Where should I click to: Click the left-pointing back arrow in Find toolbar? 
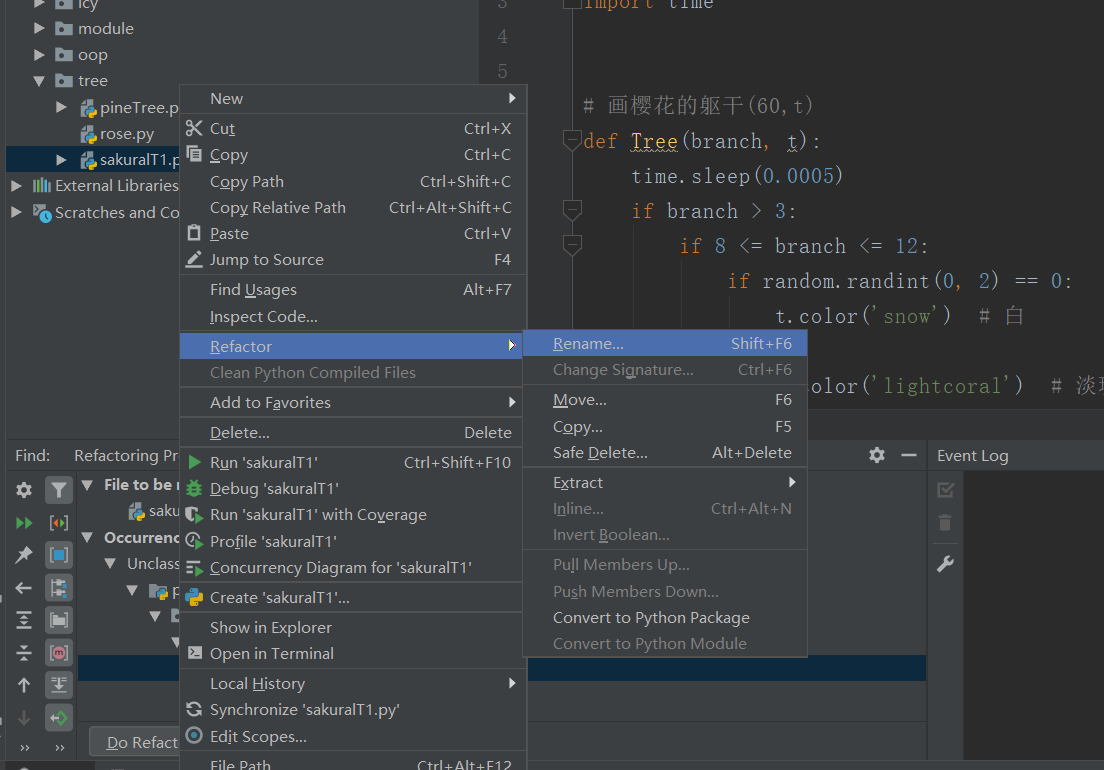pyautogui.click(x=24, y=588)
